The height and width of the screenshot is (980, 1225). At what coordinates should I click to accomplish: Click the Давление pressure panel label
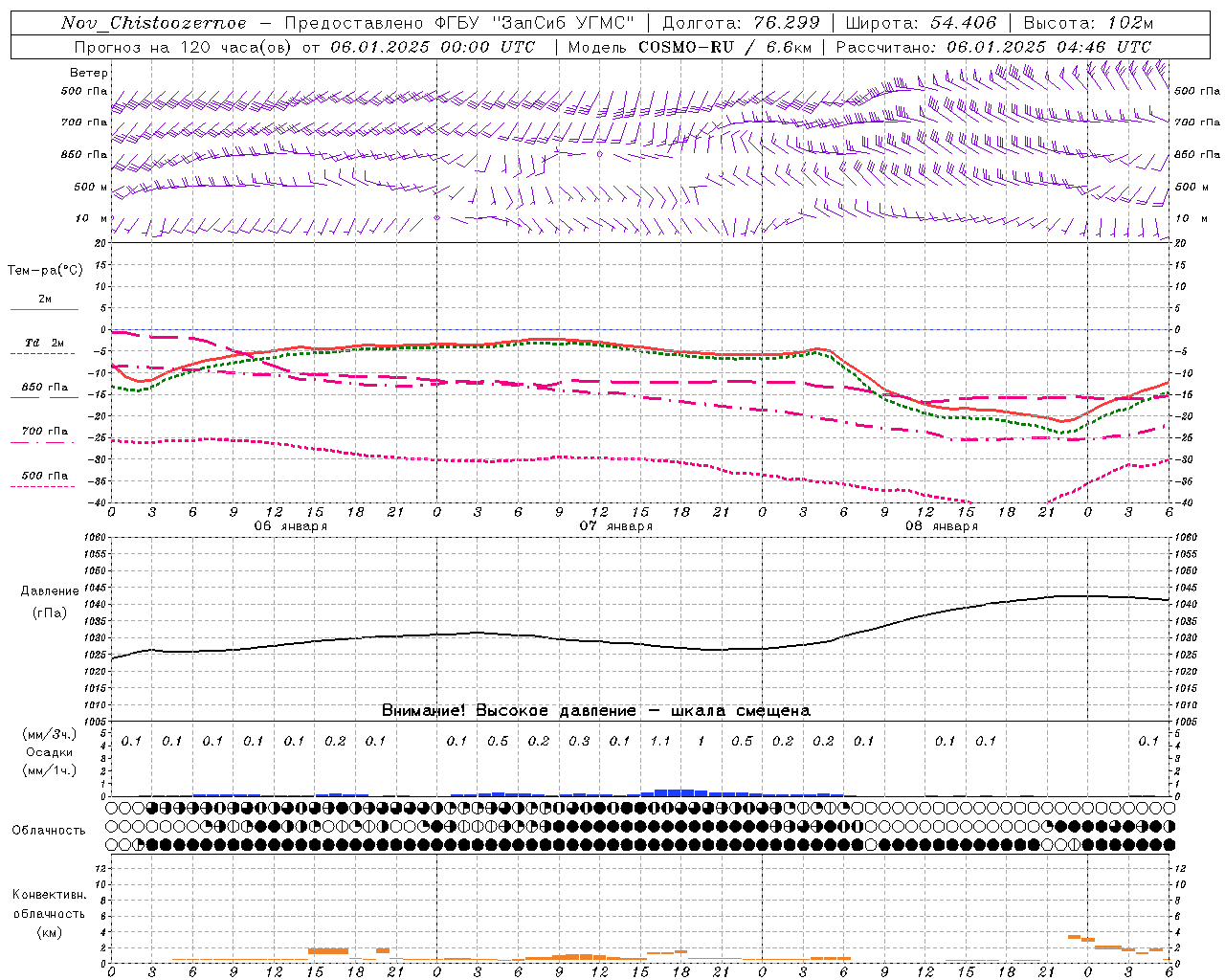click(50, 591)
